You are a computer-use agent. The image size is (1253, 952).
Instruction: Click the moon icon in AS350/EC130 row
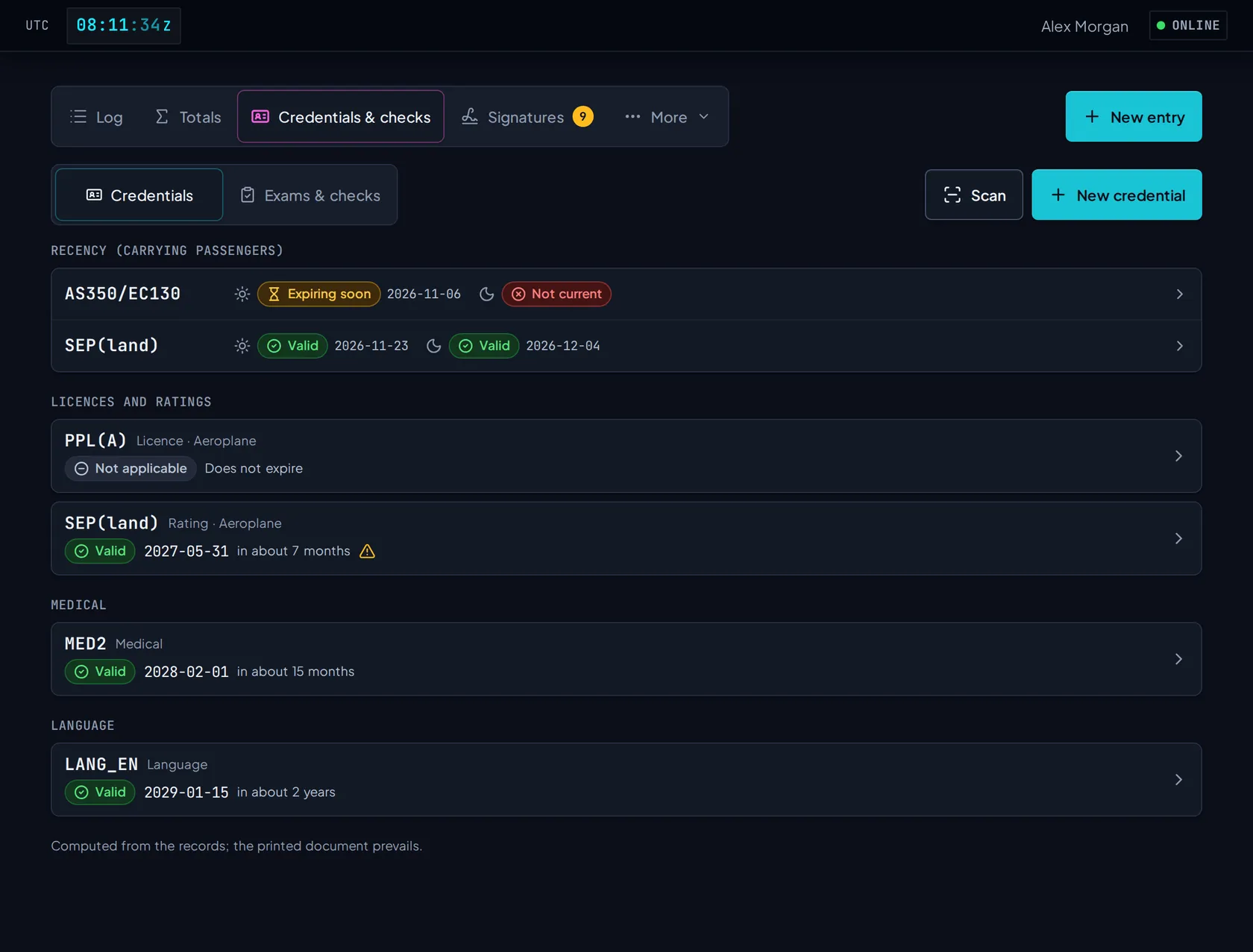tap(486, 294)
